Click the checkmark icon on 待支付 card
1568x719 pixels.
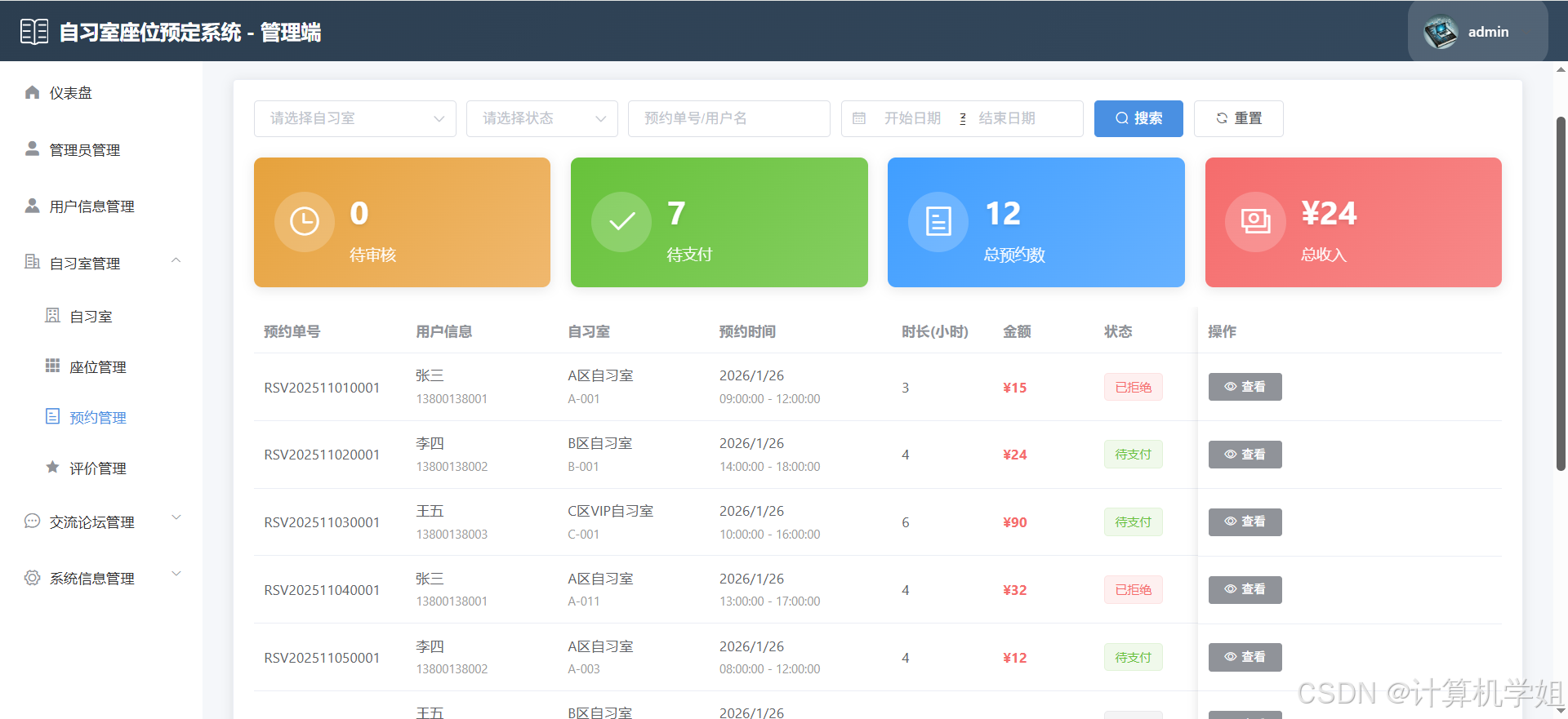[x=621, y=221]
